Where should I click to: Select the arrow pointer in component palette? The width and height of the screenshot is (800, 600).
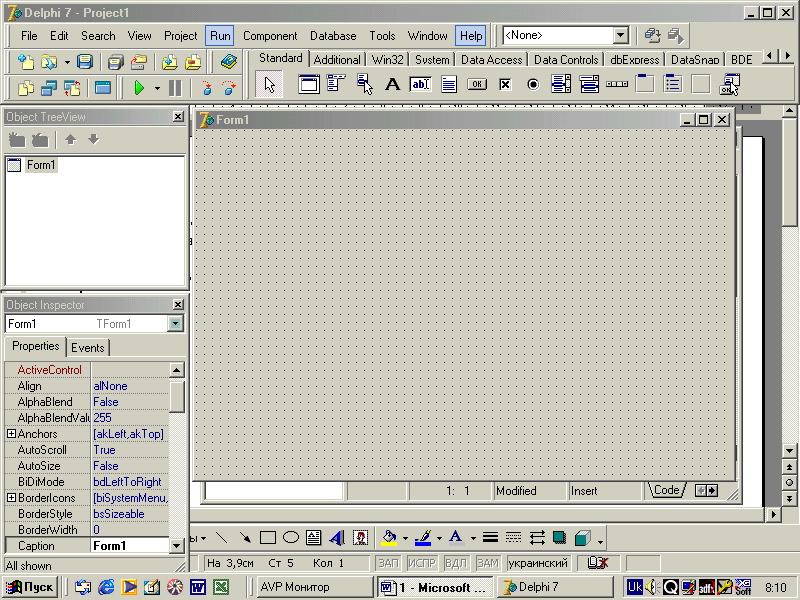pyautogui.click(x=269, y=85)
